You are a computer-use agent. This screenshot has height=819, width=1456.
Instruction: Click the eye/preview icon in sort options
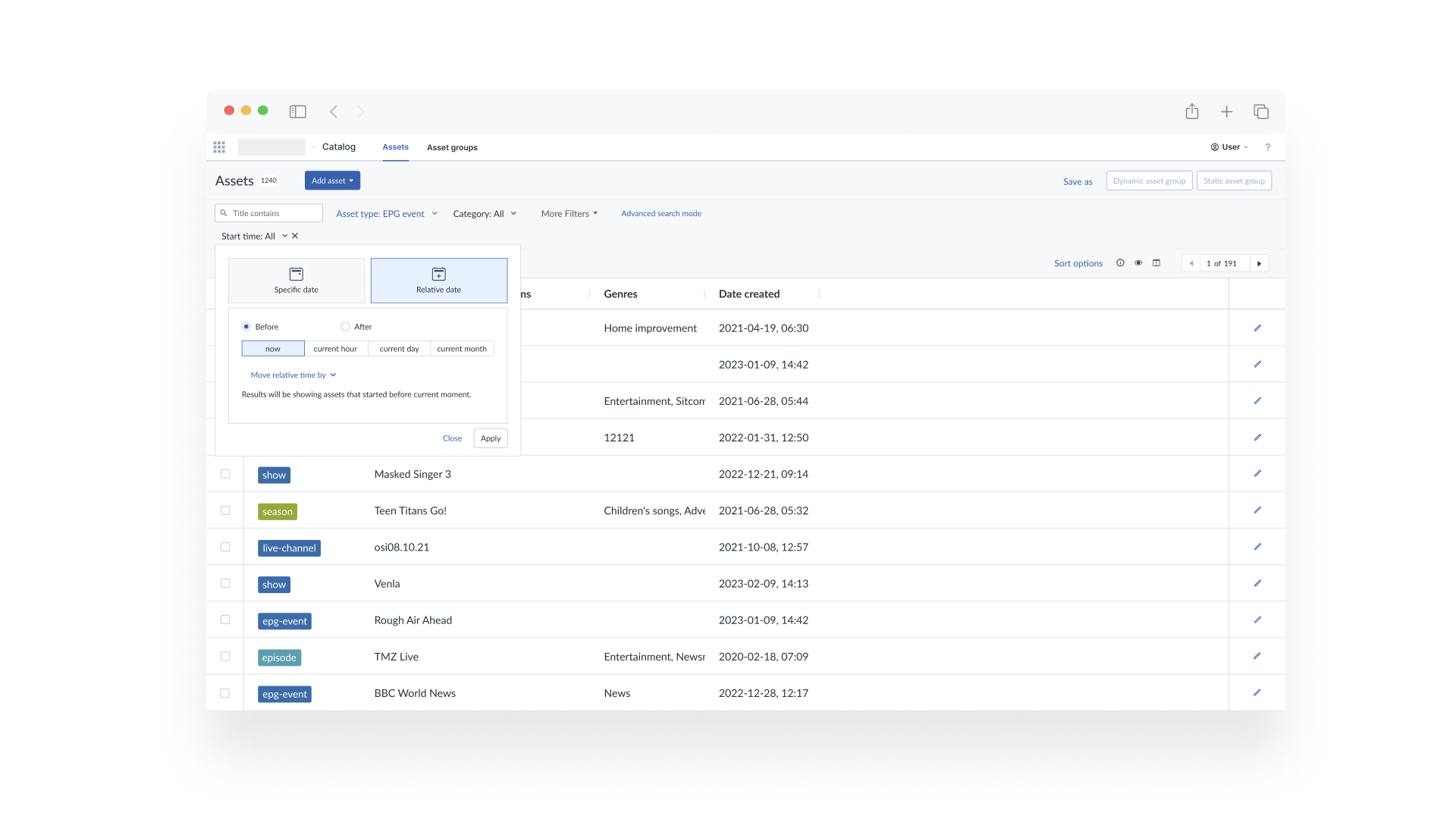[1138, 263]
